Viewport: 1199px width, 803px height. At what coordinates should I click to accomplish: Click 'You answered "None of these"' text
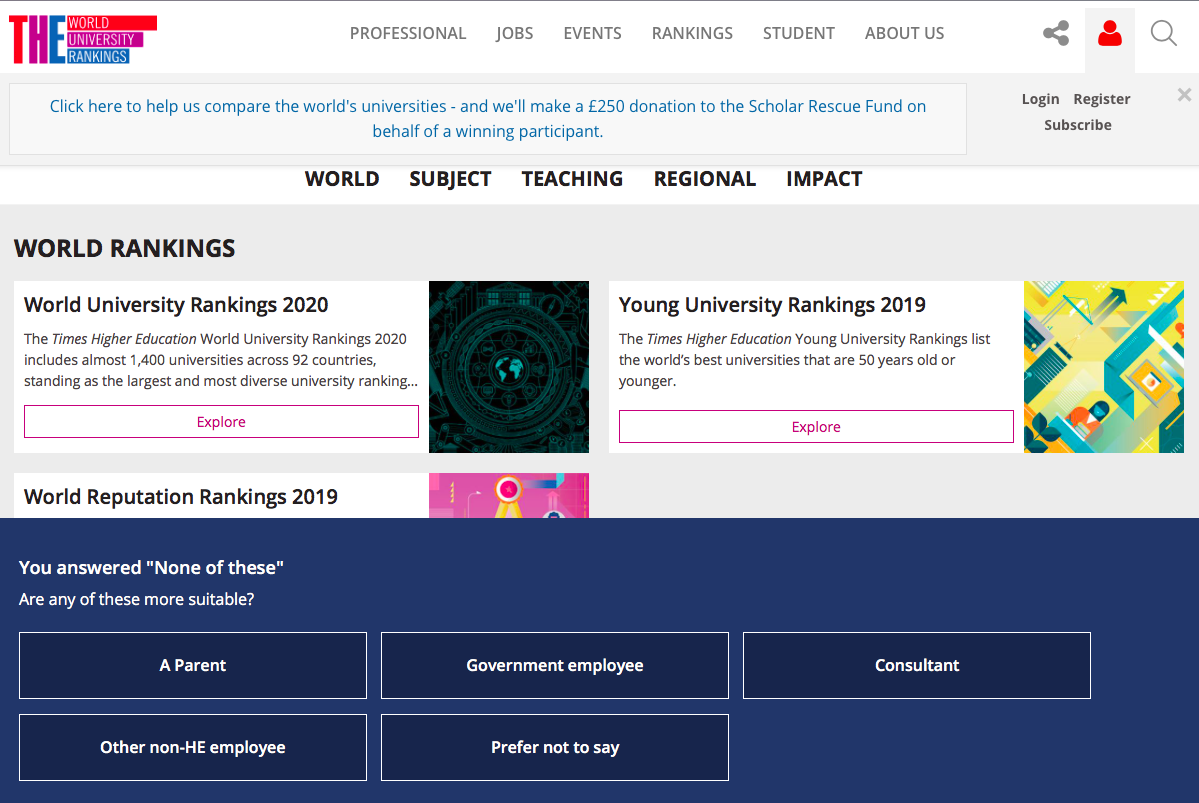[151, 567]
